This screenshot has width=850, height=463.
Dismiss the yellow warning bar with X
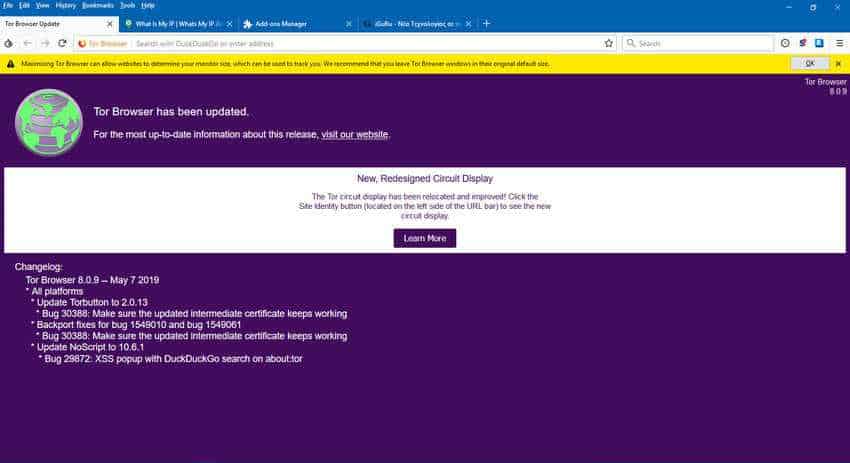[838, 63]
